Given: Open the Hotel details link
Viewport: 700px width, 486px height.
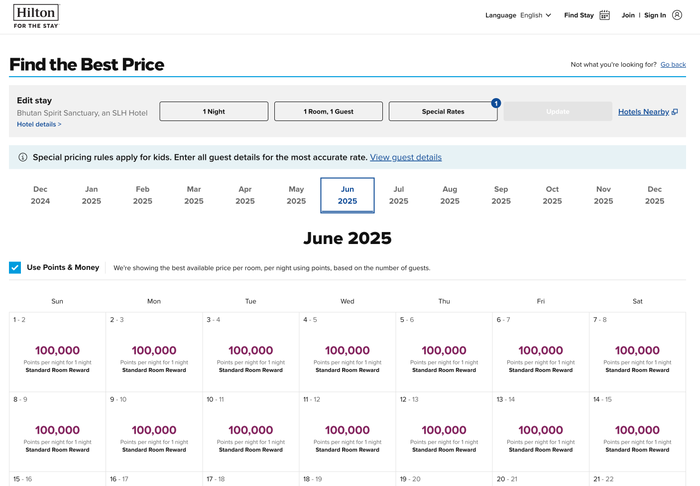Looking at the screenshot, I should 39,125.
